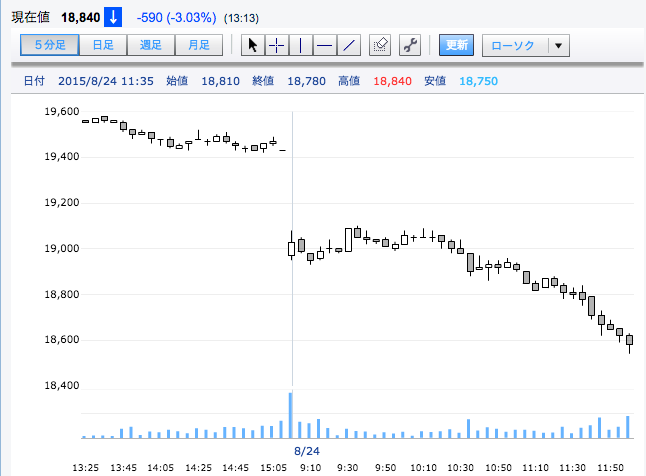646x476 pixels.
Task: Click the change value -590 (-3.03%)
Action: [176, 18]
